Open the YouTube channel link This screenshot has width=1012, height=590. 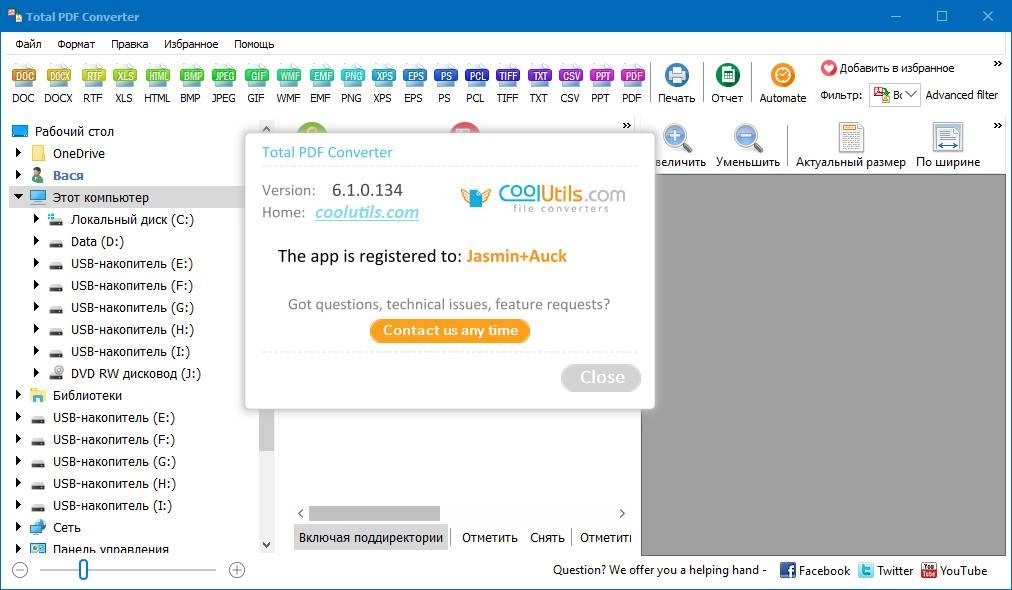[x=954, y=571]
